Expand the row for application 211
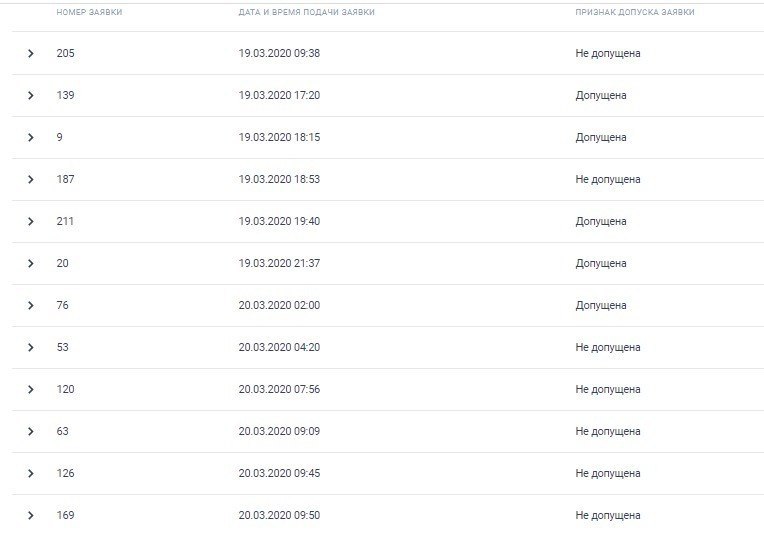Screen dimensions: 764x533 [31, 221]
